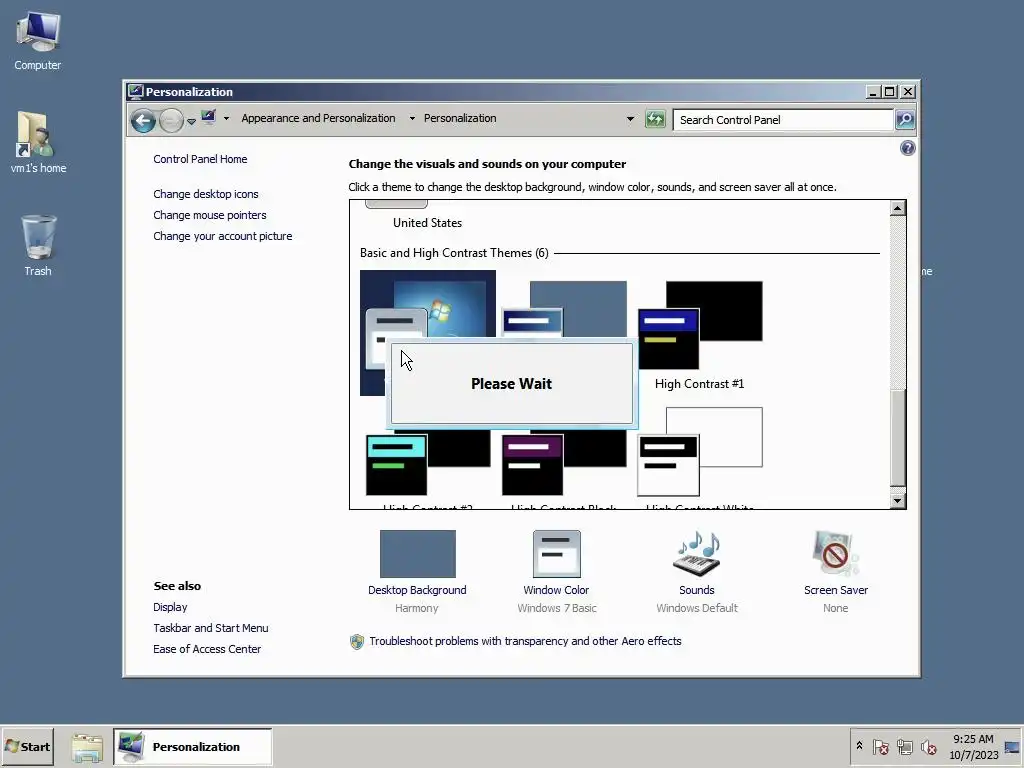Screen dimensions: 1024x768
Task: Select the Personalization breadcrumb
Action: tap(460, 118)
